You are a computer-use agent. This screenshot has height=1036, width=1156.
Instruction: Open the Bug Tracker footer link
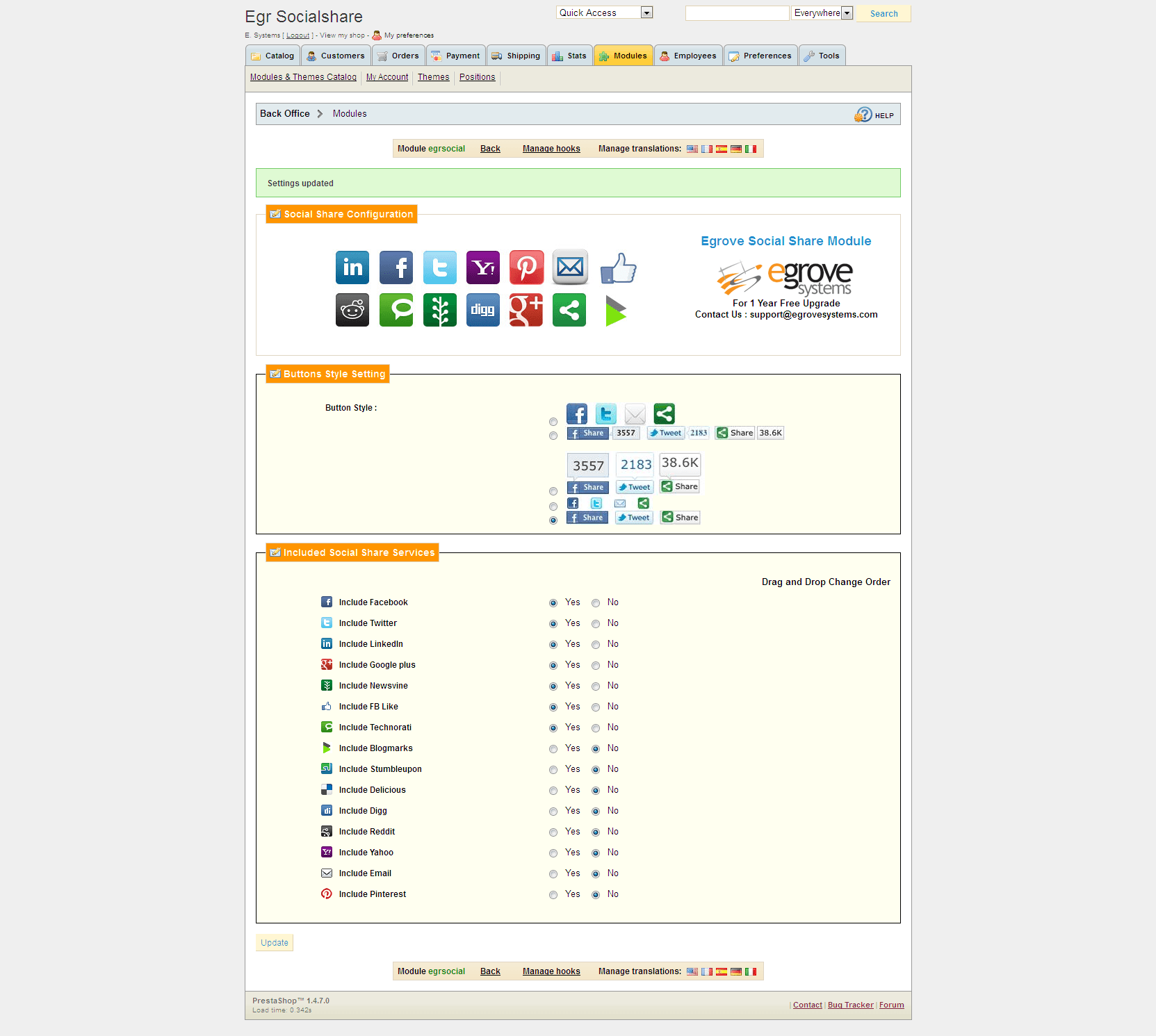(x=850, y=1005)
